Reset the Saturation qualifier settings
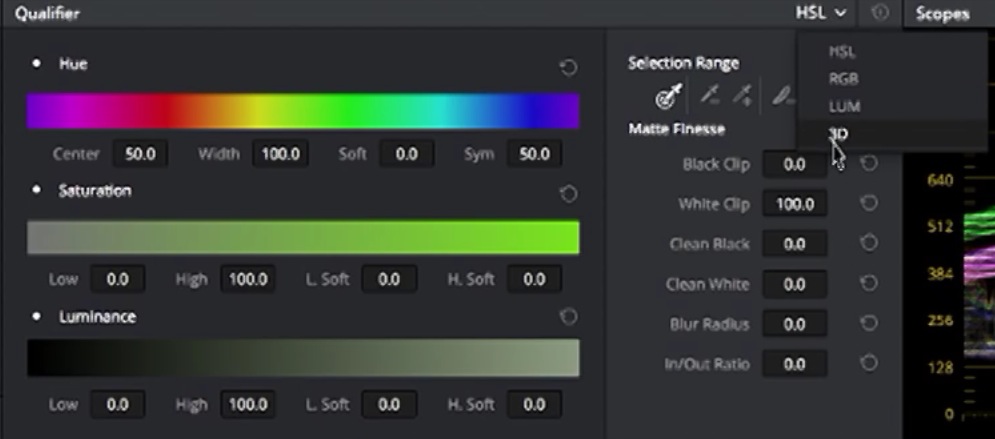This screenshot has height=439, width=995. coord(568,194)
